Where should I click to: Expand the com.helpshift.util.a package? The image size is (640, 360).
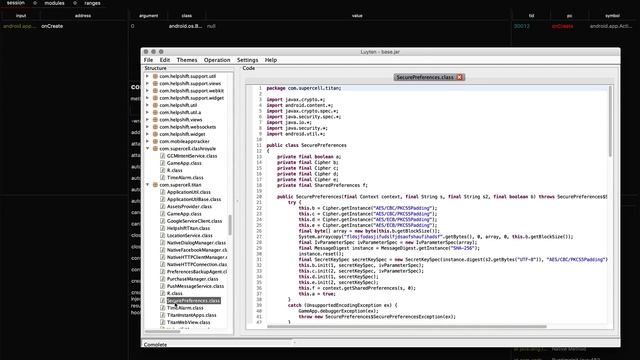[x=147, y=112]
